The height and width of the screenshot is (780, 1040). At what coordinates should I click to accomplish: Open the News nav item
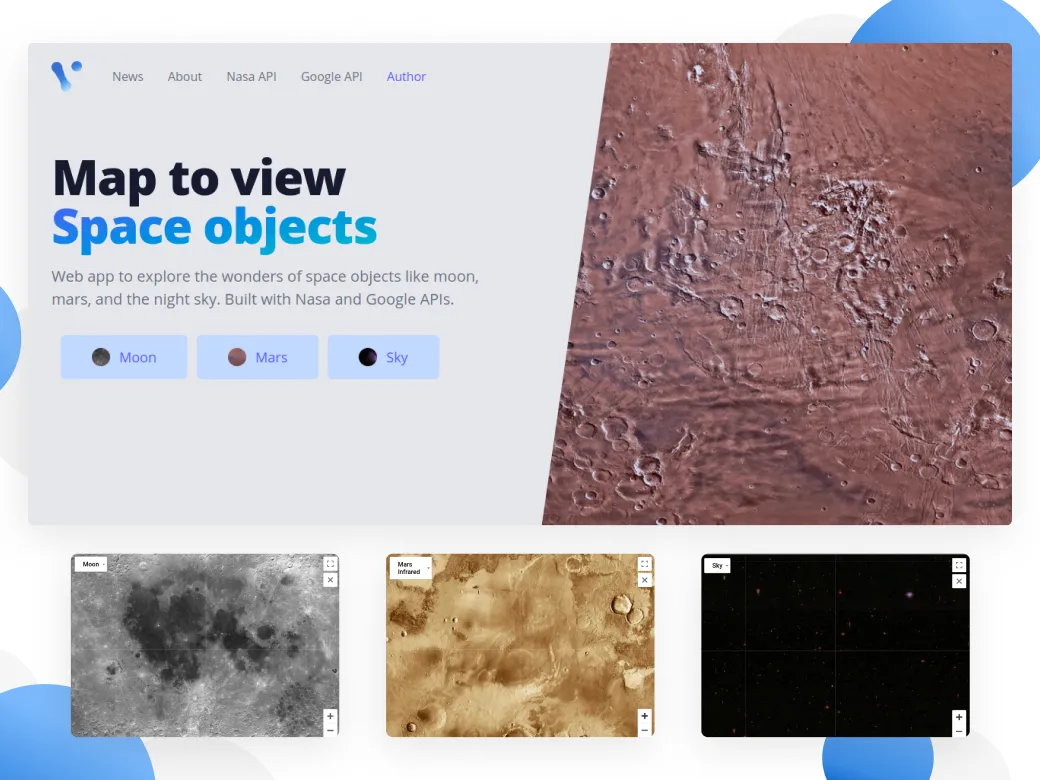pos(127,77)
